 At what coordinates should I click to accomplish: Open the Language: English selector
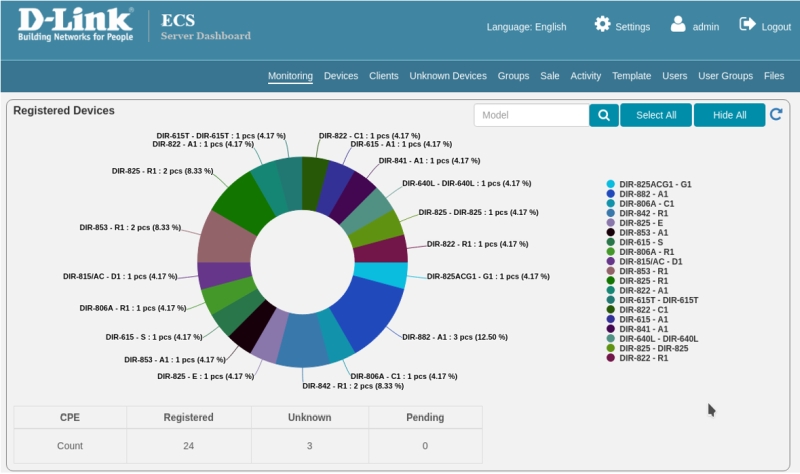tap(526, 27)
